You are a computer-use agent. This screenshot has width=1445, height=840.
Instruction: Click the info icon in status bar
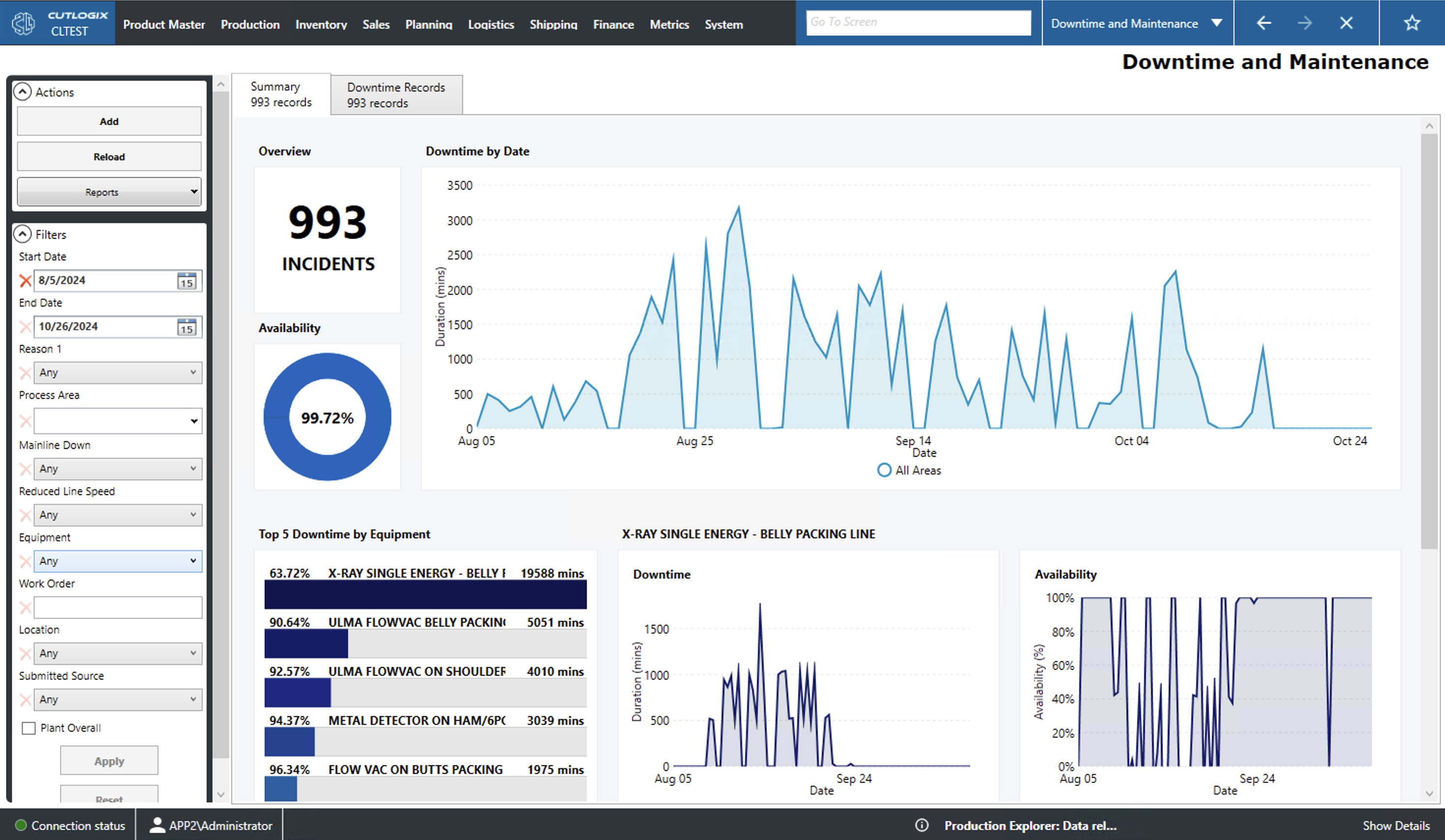coord(922,825)
